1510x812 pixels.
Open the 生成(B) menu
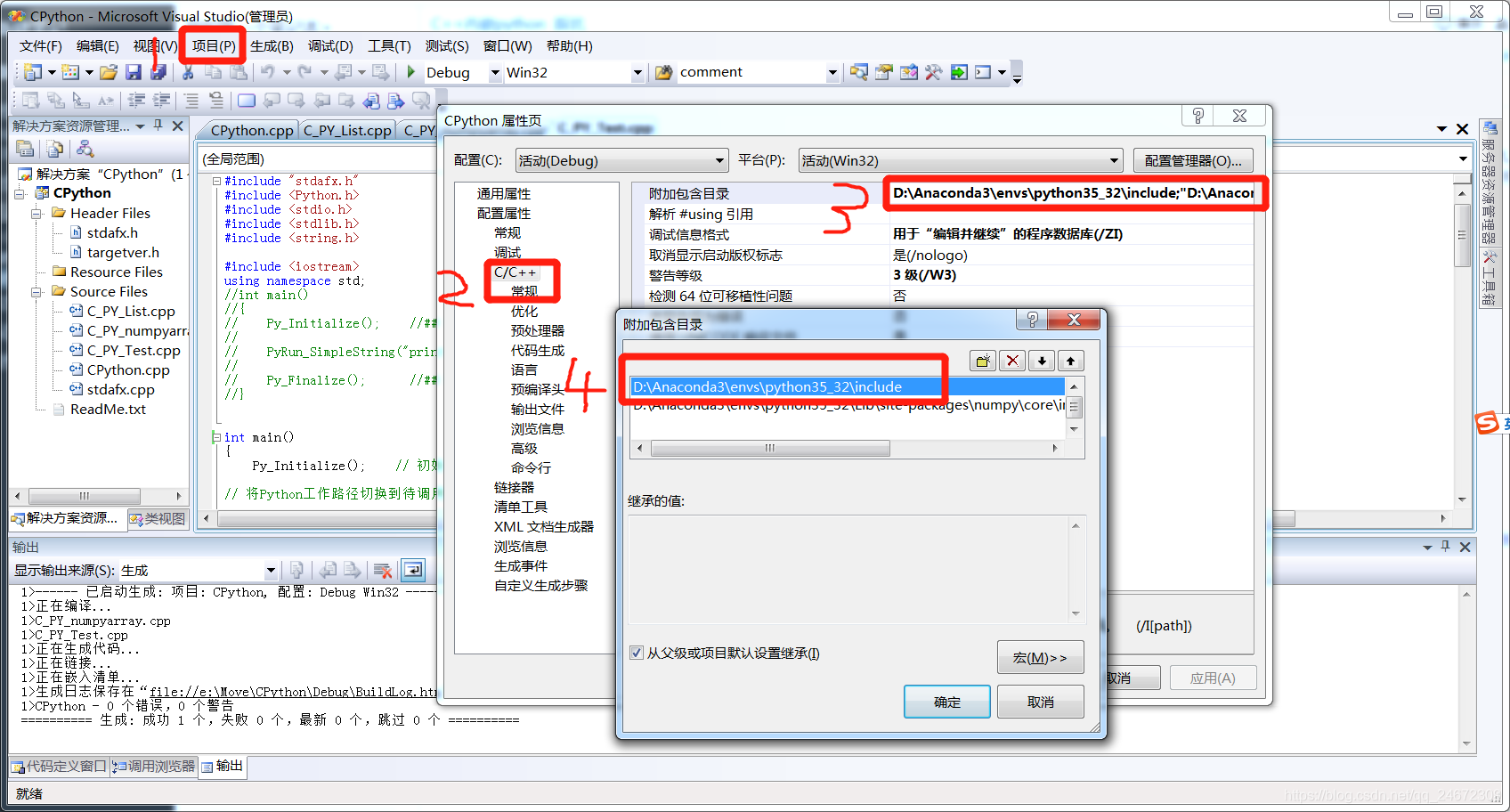(272, 46)
